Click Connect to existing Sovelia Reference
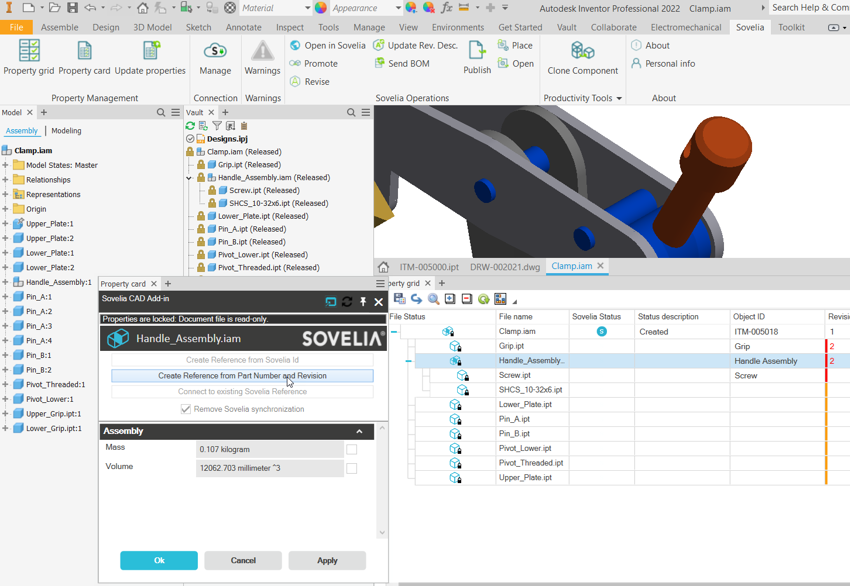The image size is (850, 586). [242, 391]
